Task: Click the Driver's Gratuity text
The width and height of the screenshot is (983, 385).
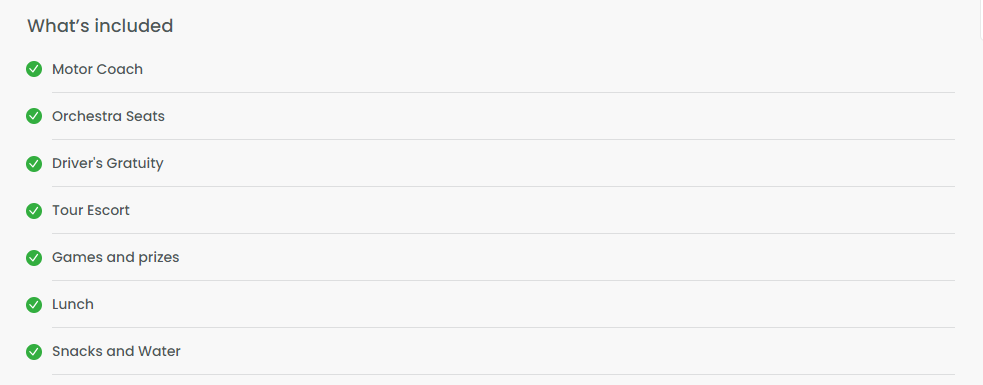Action: tap(108, 163)
